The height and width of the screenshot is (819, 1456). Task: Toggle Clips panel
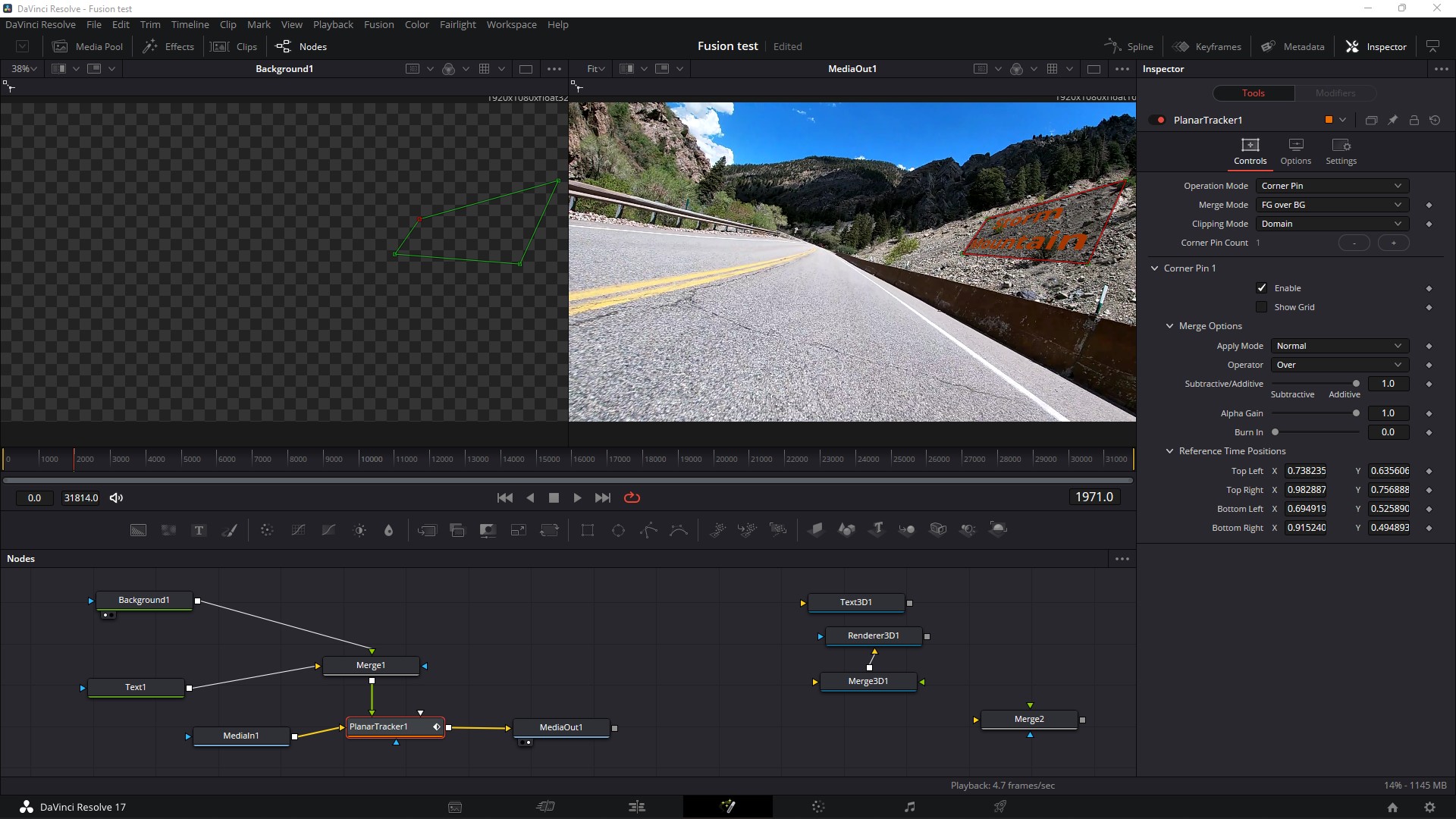(234, 46)
